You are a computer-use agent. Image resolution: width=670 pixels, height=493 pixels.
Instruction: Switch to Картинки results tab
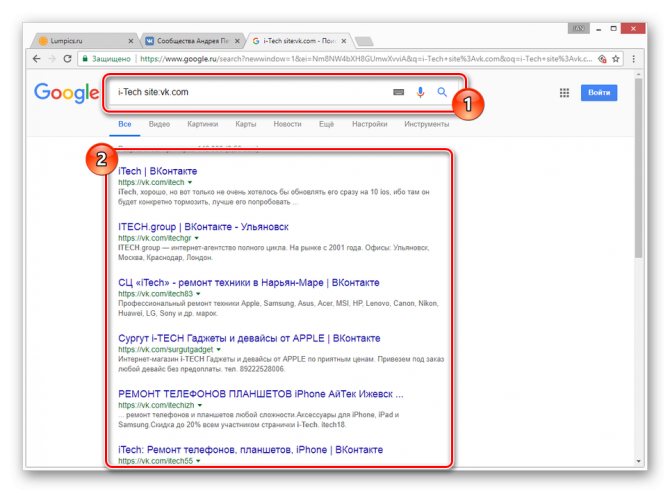point(203,124)
